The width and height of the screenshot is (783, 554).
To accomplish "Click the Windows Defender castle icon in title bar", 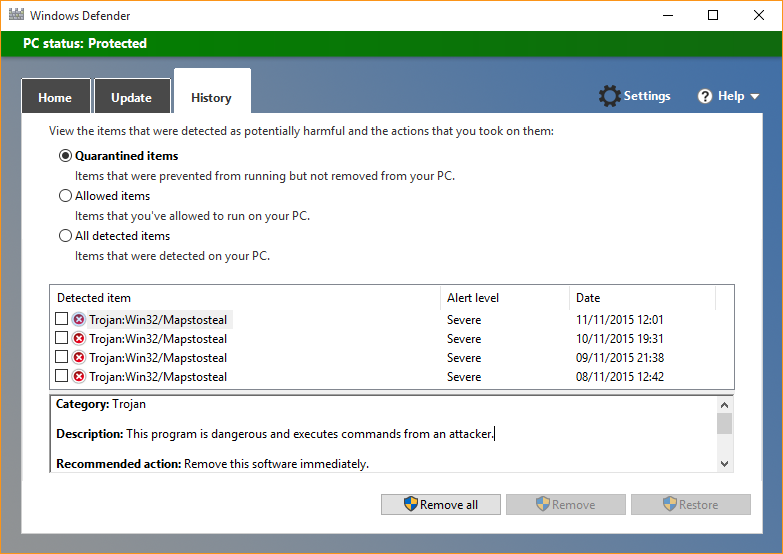I will (x=16, y=16).
